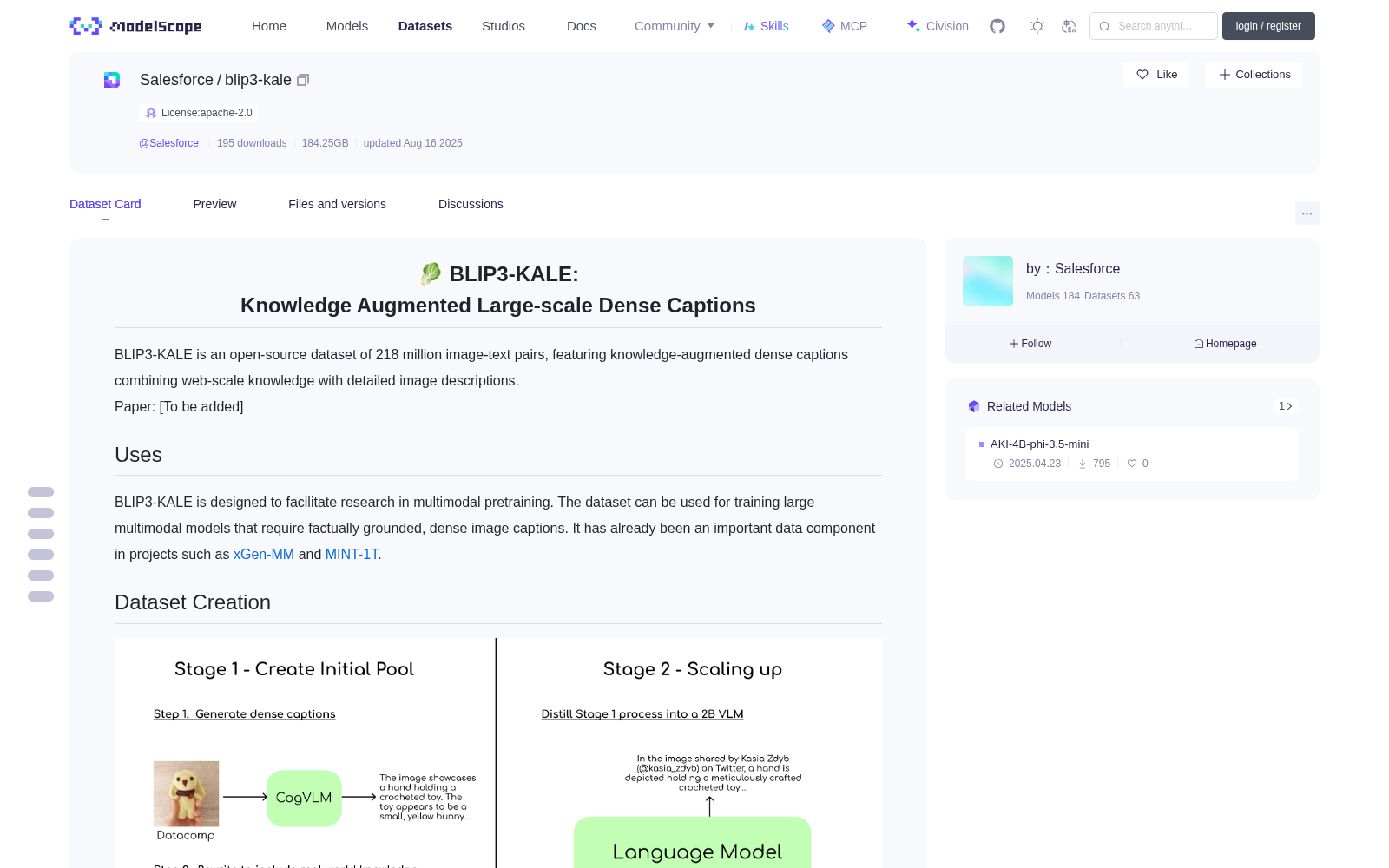Open Docs in the navbar
Viewport: 1389px width, 868px height.
coord(582,26)
